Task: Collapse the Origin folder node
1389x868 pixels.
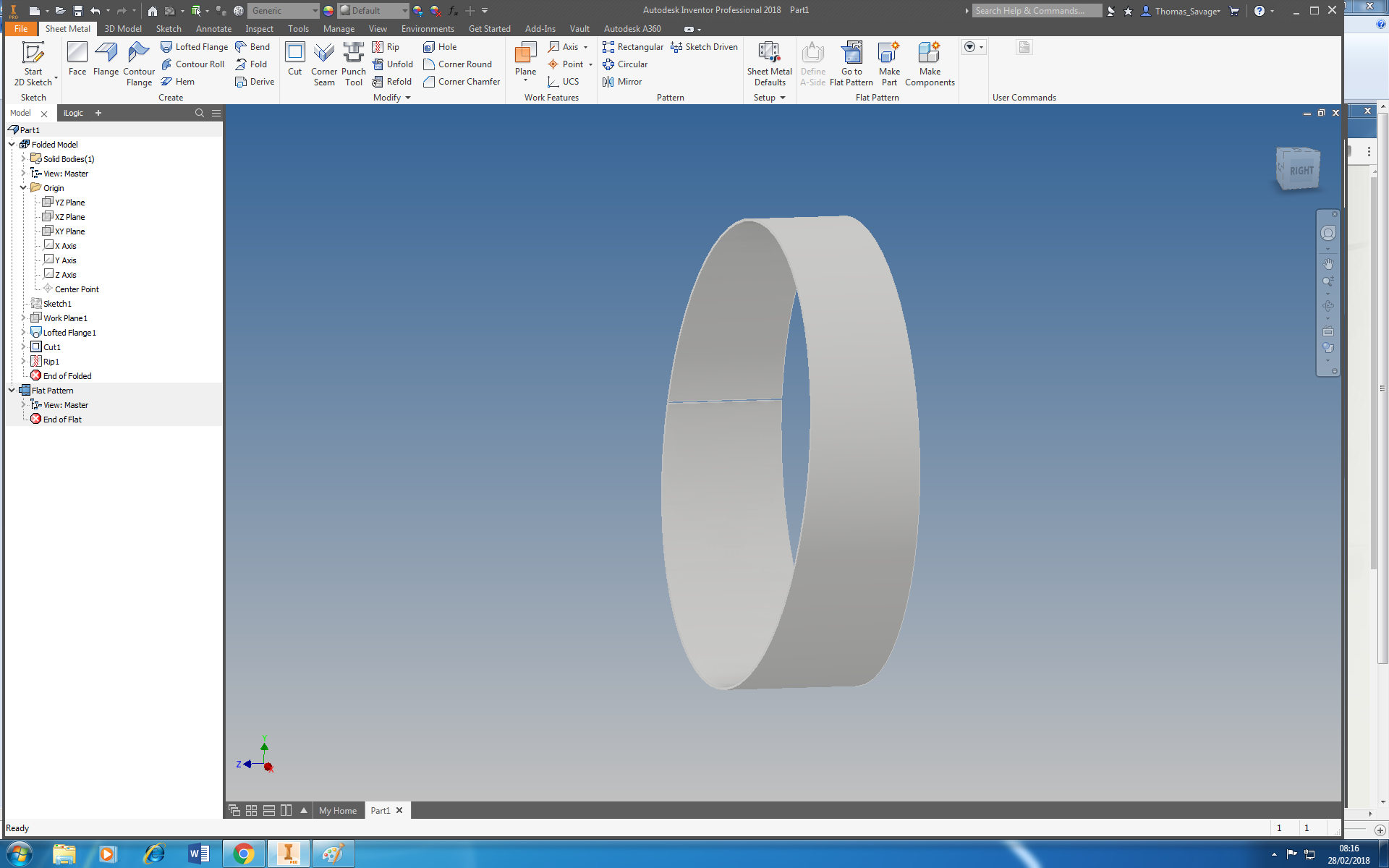Action: (23, 187)
